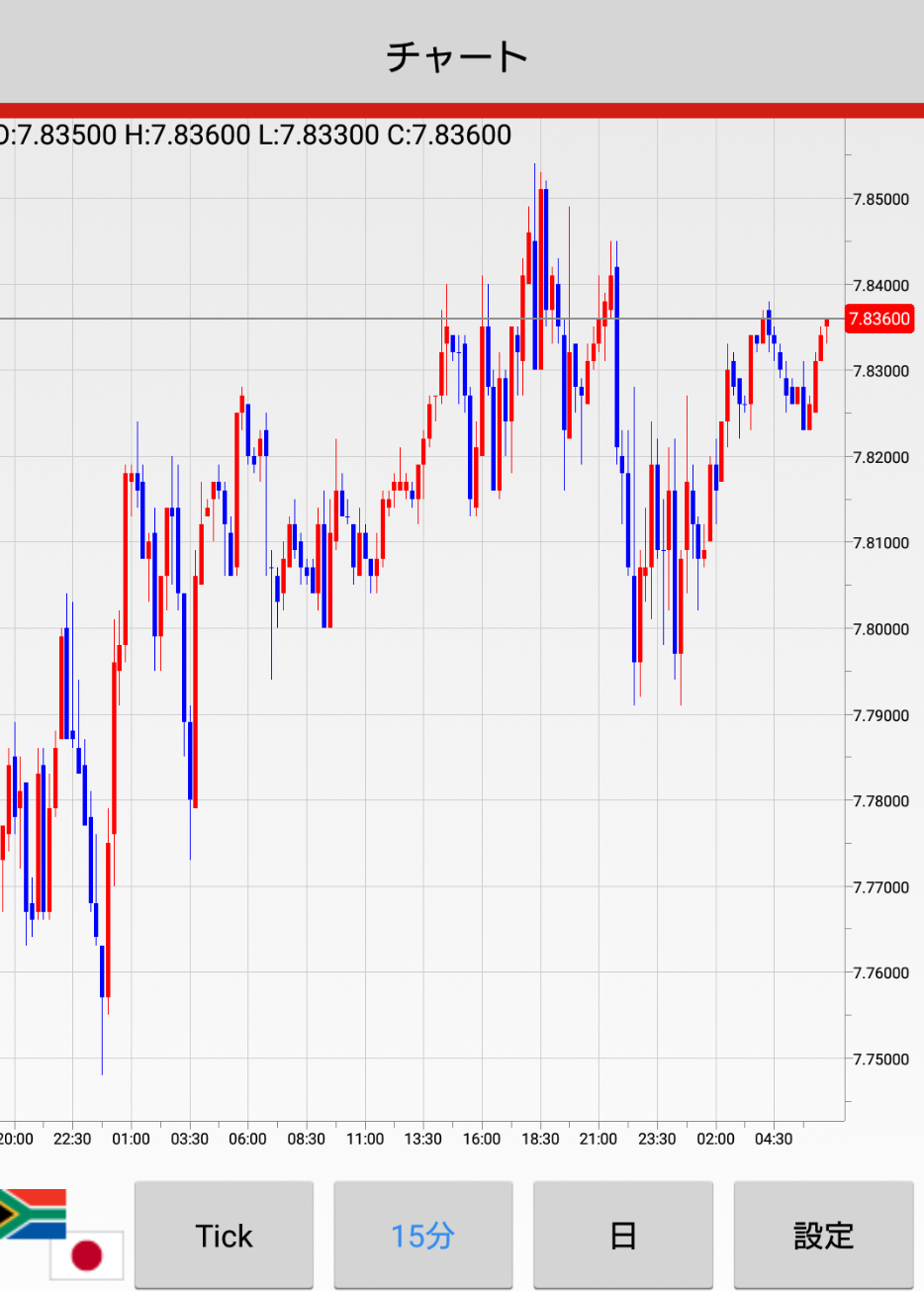Image resolution: width=924 pixels, height=1291 pixels.
Task: Select the 7.80000 price axis label
Action: [x=880, y=629]
